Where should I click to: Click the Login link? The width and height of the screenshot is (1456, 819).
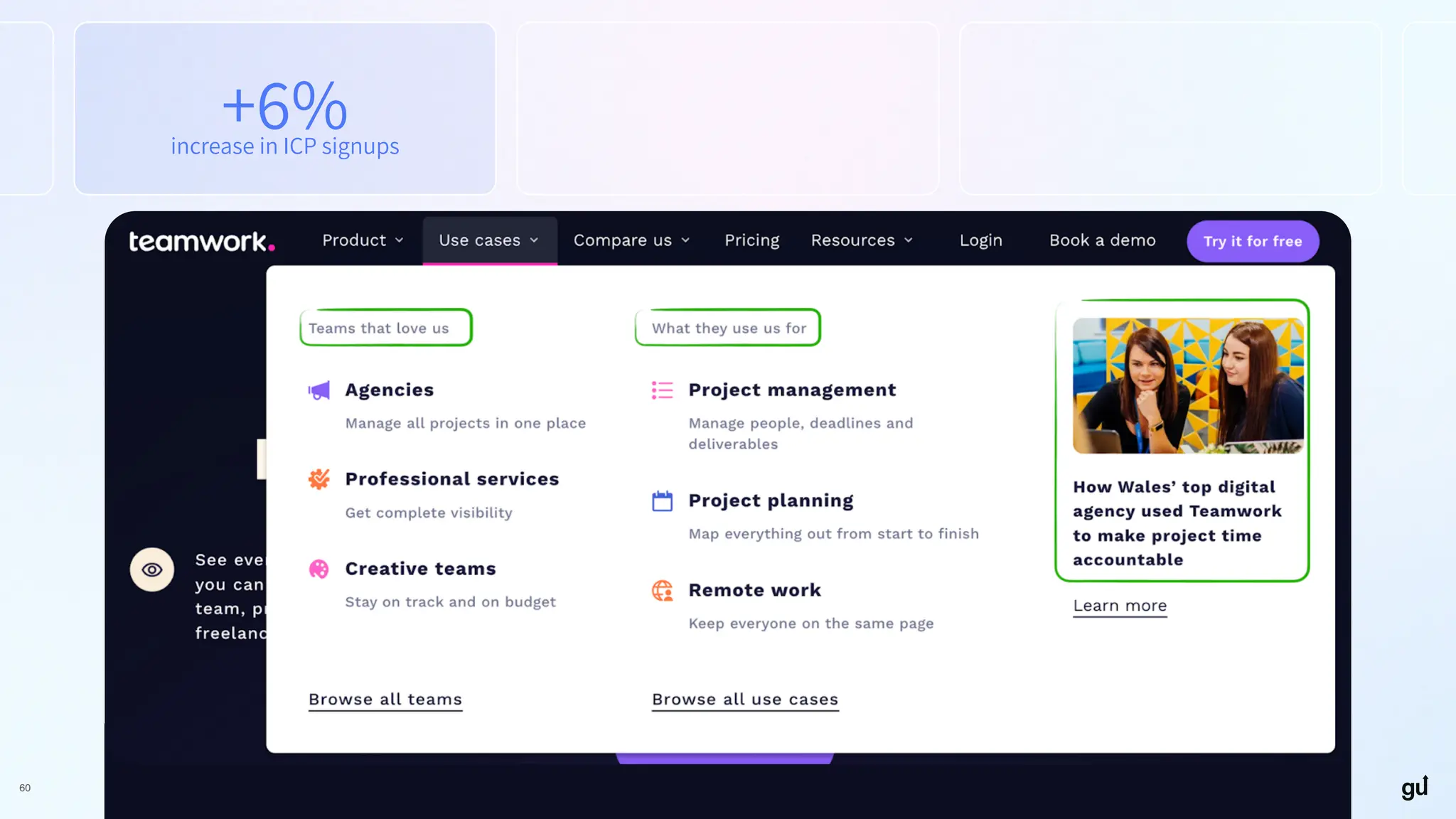point(981,240)
